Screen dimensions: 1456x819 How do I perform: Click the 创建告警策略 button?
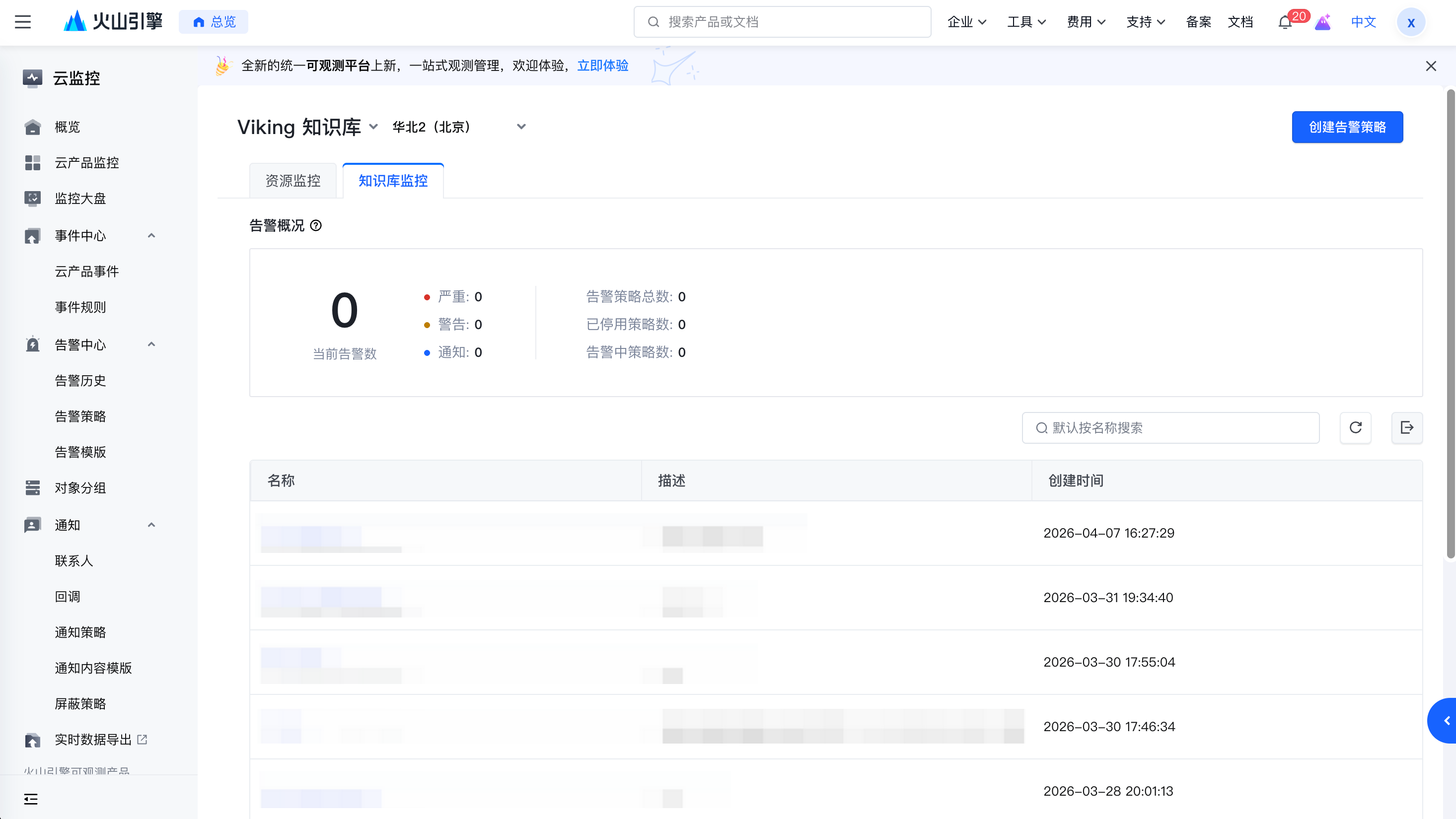(1347, 127)
